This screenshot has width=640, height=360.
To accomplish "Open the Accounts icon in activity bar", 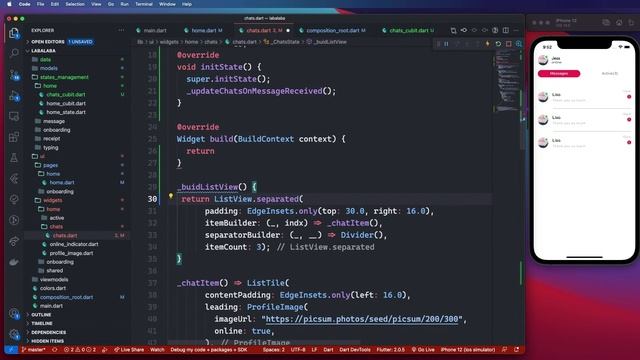I will click(x=14, y=314).
